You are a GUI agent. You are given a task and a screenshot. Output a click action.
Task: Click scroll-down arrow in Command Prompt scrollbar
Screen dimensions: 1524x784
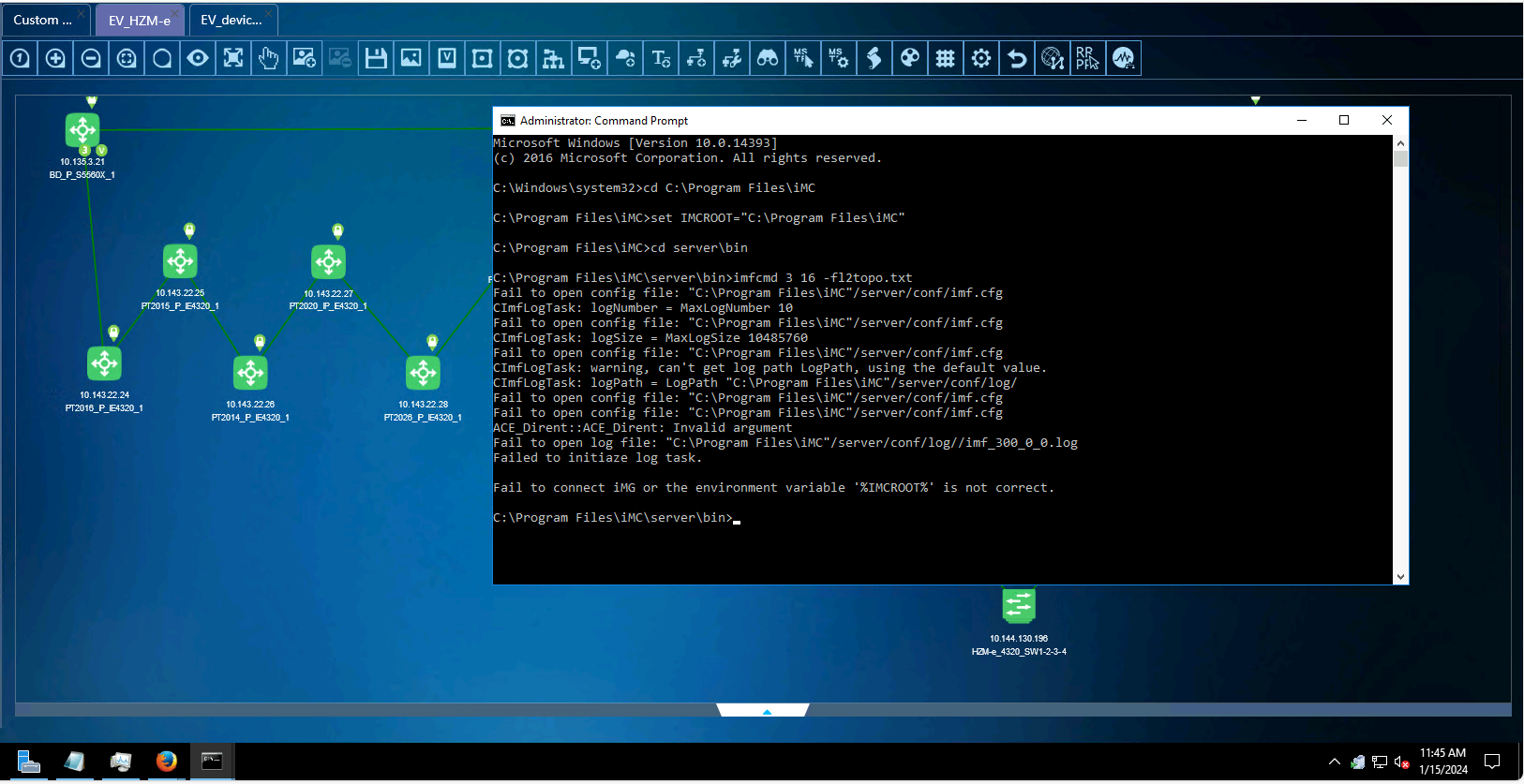point(1400,577)
